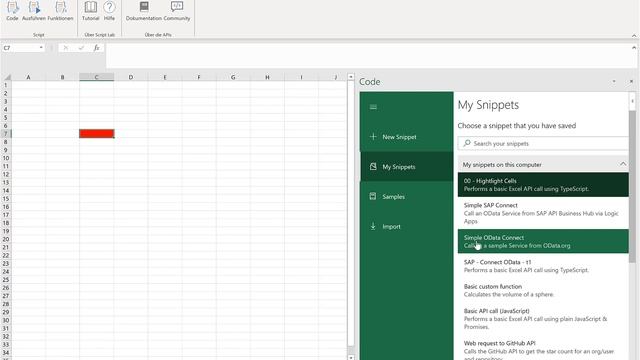This screenshot has height=360, width=640.
Task: Open the Simple SAP Connect snippet
Action: pos(543,213)
